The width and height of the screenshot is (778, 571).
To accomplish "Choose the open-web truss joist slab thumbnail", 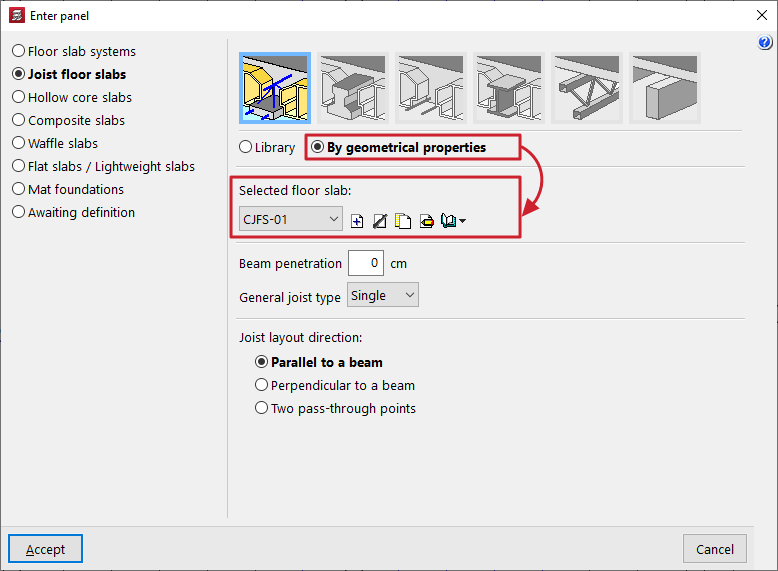I will (586, 88).
